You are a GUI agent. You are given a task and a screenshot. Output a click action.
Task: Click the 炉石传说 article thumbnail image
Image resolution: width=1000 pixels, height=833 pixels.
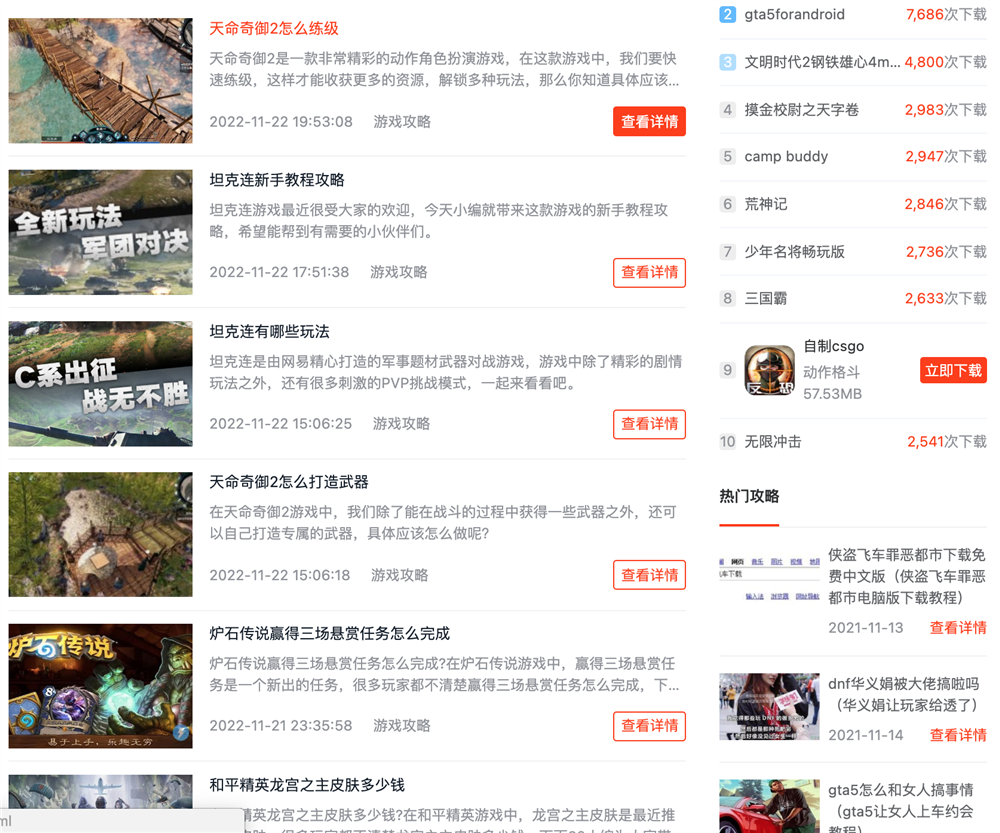tap(100, 686)
